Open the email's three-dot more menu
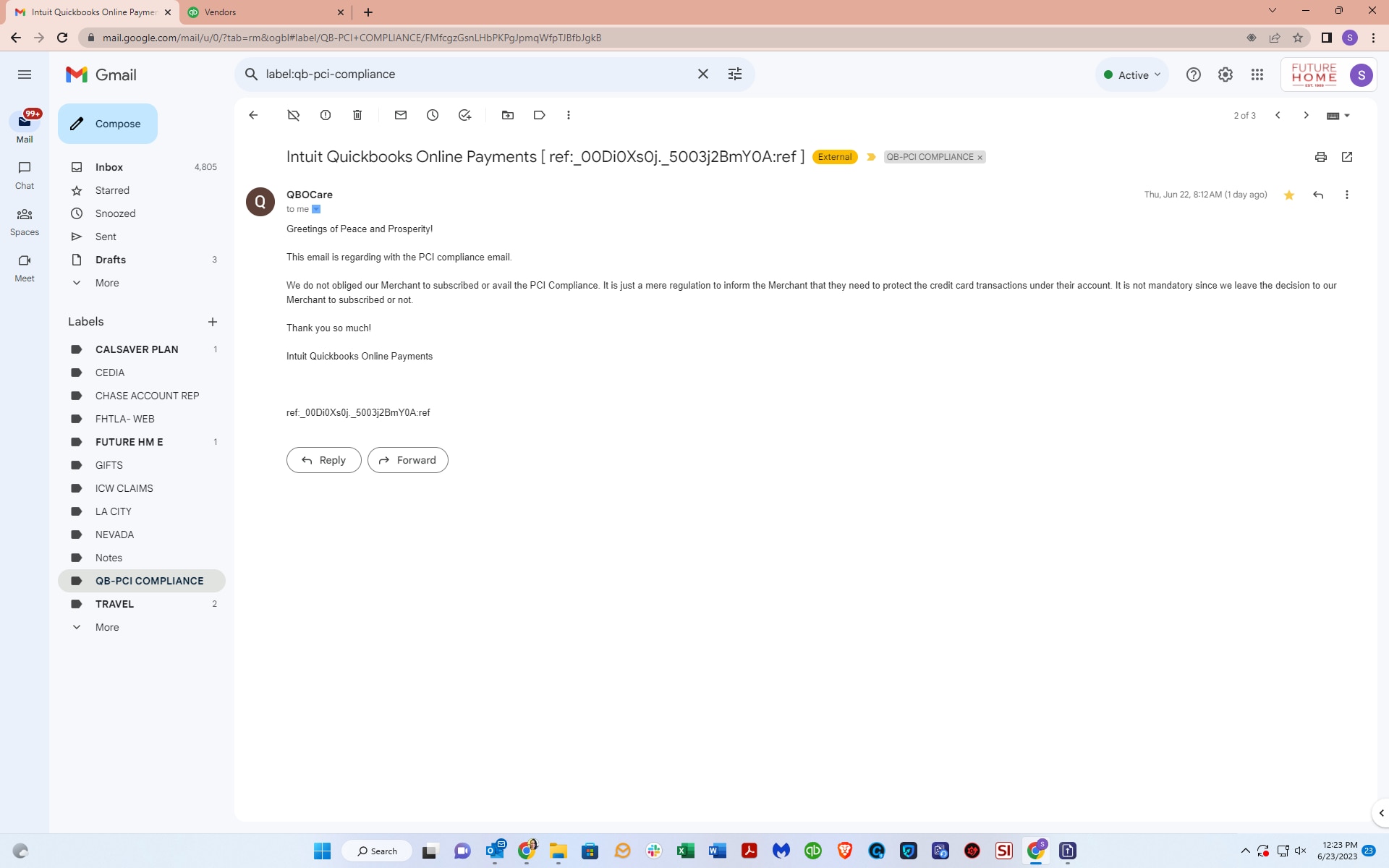Screen dimensions: 1389x868 click(1346, 195)
